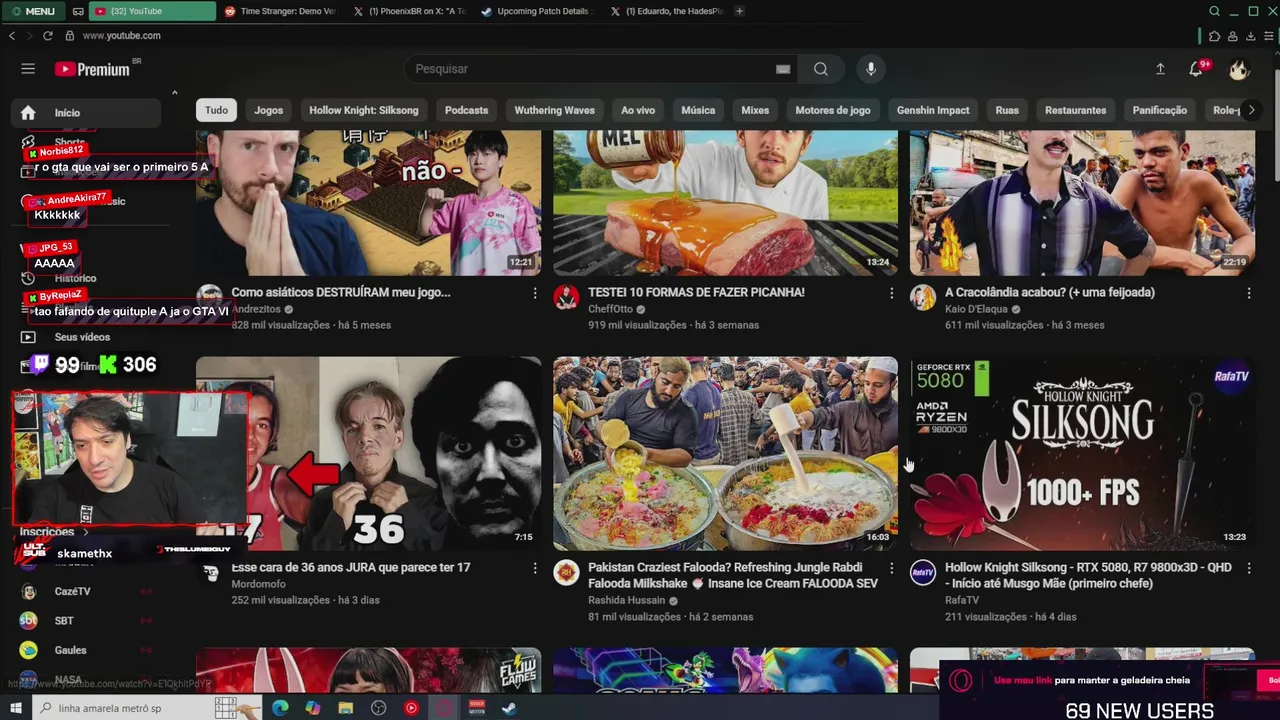The height and width of the screenshot is (720, 1280).
Task: Select the Restaurantes chip
Action: pyautogui.click(x=1076, y=110)
